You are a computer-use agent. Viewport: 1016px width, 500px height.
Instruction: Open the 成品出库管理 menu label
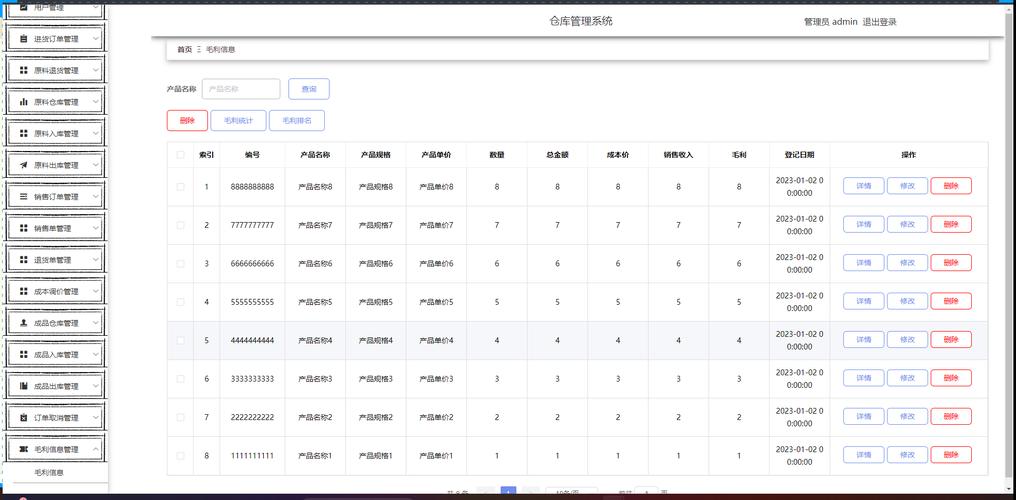click(x=56, y=386)
